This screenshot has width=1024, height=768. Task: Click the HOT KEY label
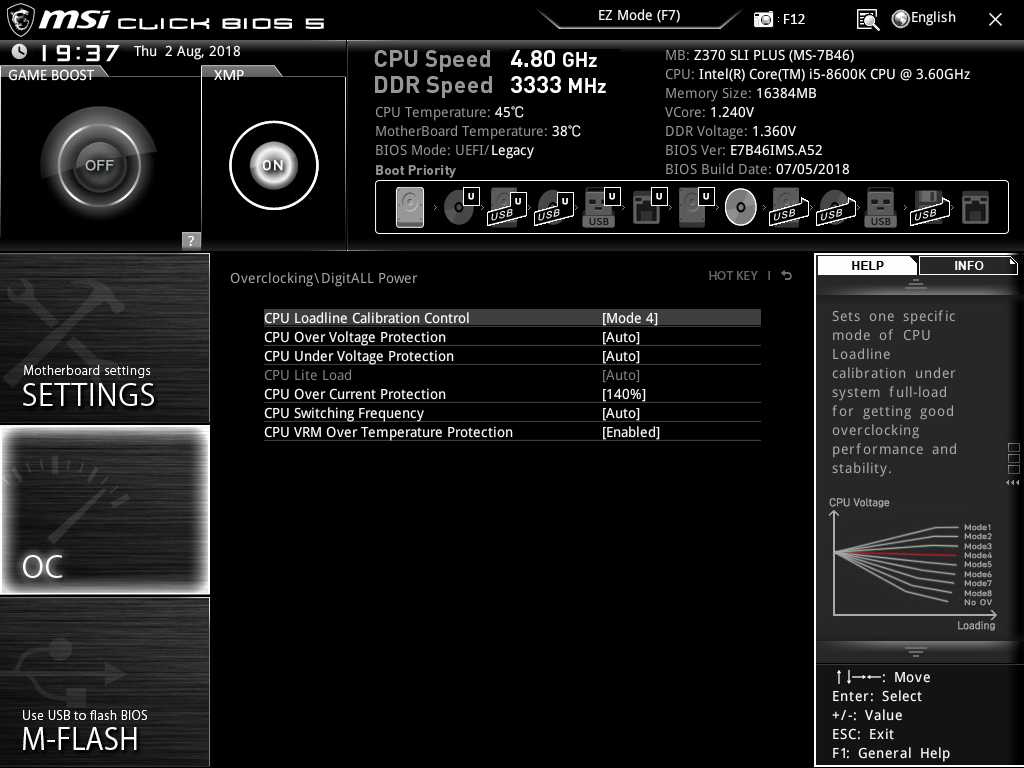point(733,276)
